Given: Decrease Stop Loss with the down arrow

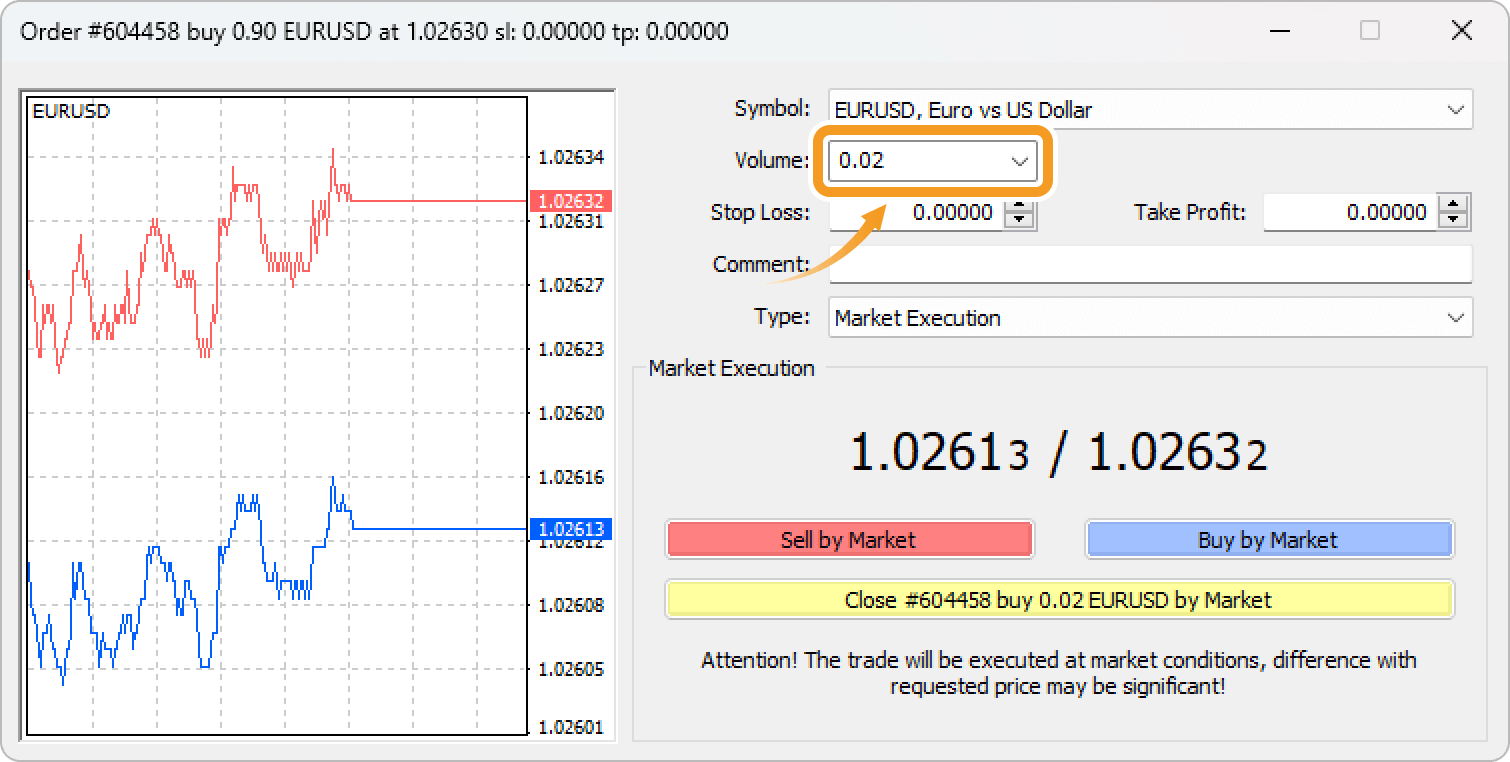Looking at the screenshot, I should (x=1019, y=220).
